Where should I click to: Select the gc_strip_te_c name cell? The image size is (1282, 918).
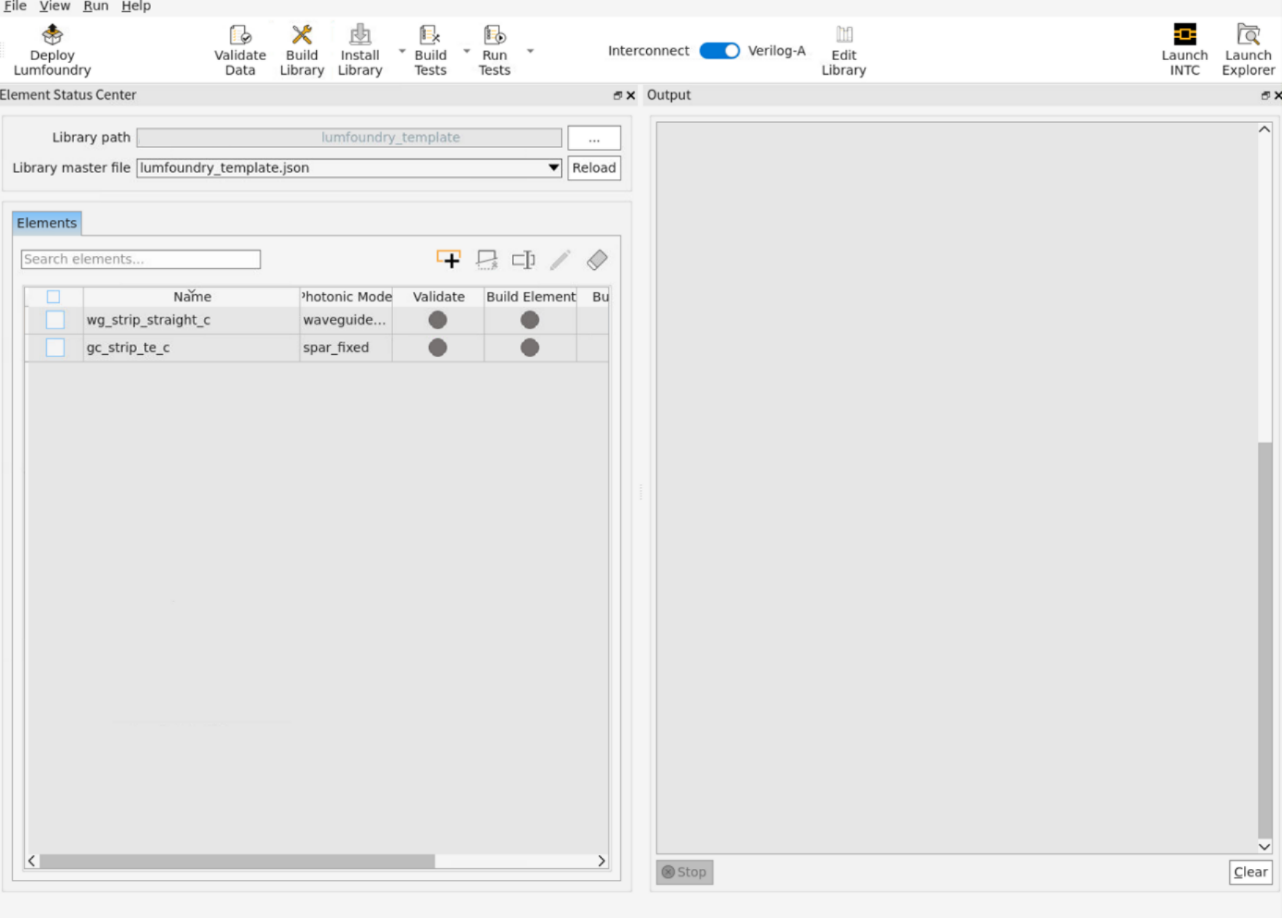tap(192, 347)
